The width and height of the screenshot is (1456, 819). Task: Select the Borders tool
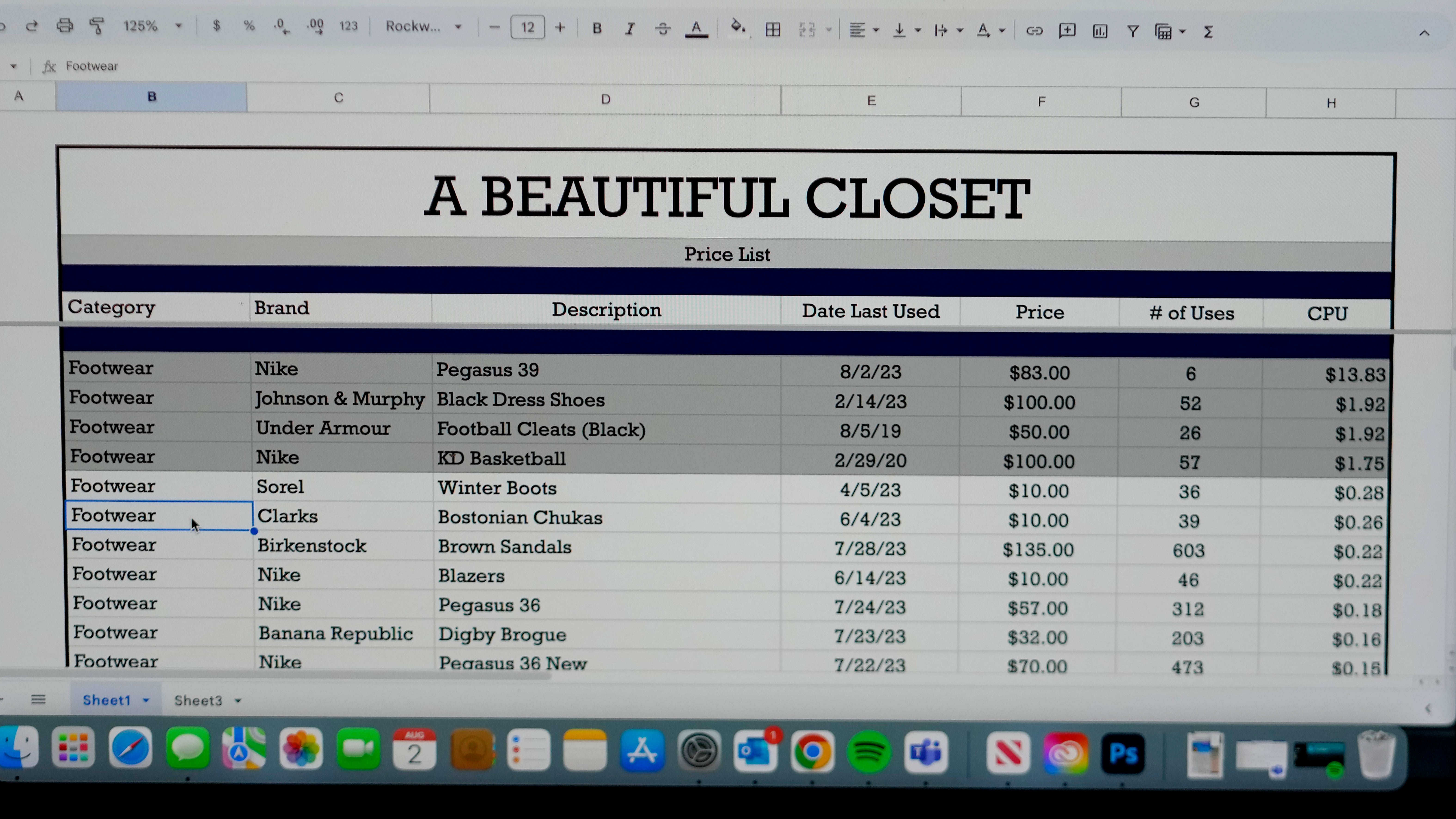click(773, 29)
